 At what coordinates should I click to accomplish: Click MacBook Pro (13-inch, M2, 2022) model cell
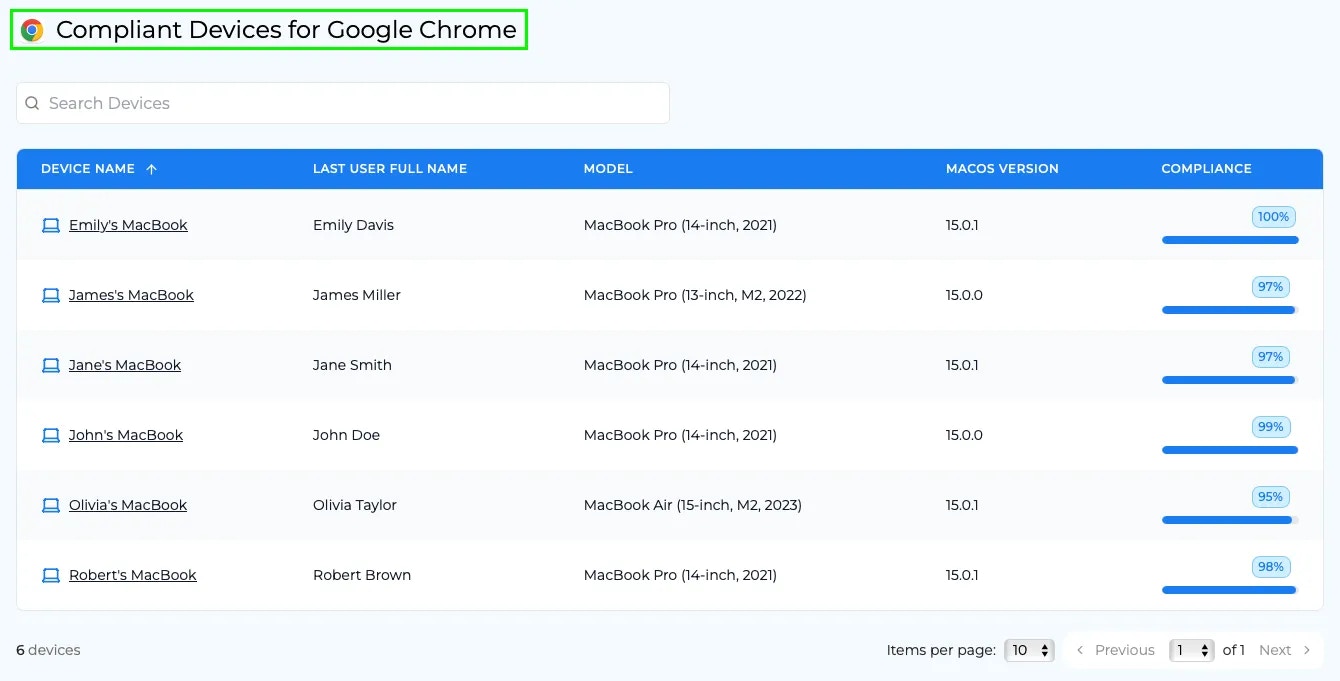pos(695,295)
